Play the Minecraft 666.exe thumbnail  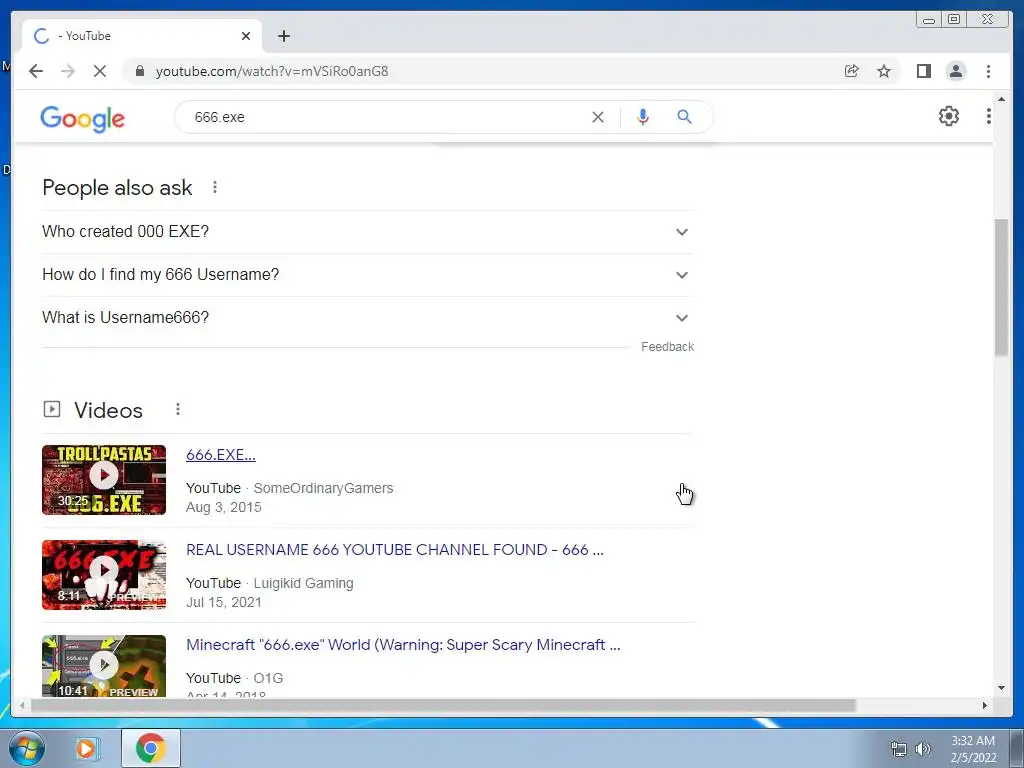click(x=104, y=666)
